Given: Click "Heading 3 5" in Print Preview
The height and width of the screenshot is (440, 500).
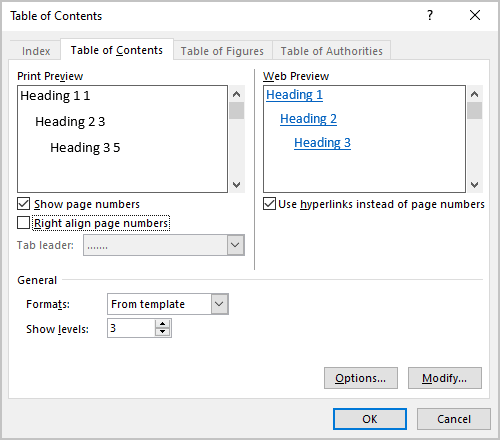Looking at the screenshot, I should [x=85, y=148].
